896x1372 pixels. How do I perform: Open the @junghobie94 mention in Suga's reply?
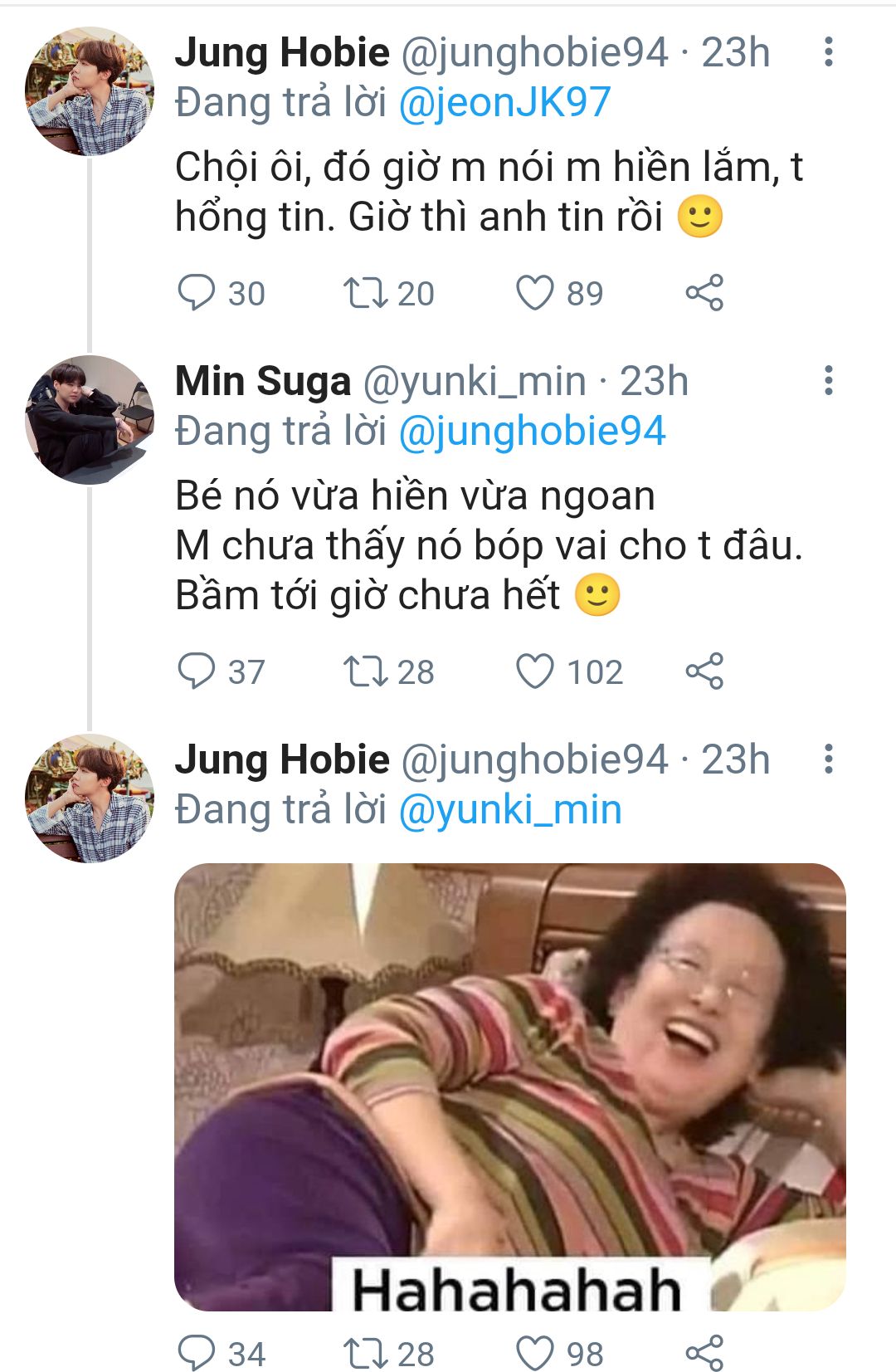coord(533,432)
